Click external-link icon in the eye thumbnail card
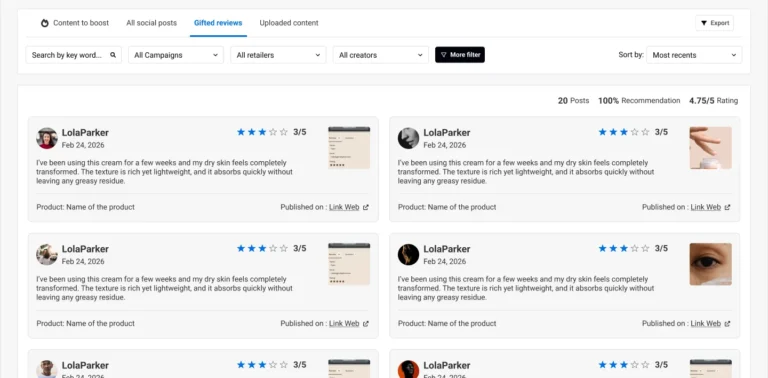 tap(727, 324)
